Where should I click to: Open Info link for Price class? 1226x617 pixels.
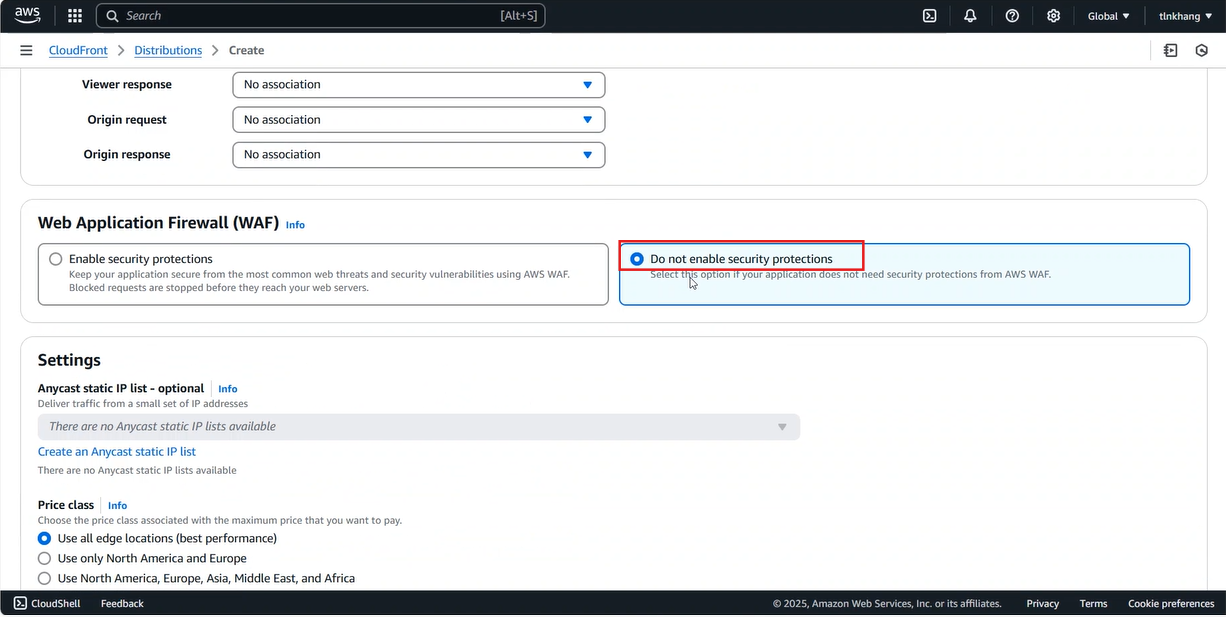117,506
